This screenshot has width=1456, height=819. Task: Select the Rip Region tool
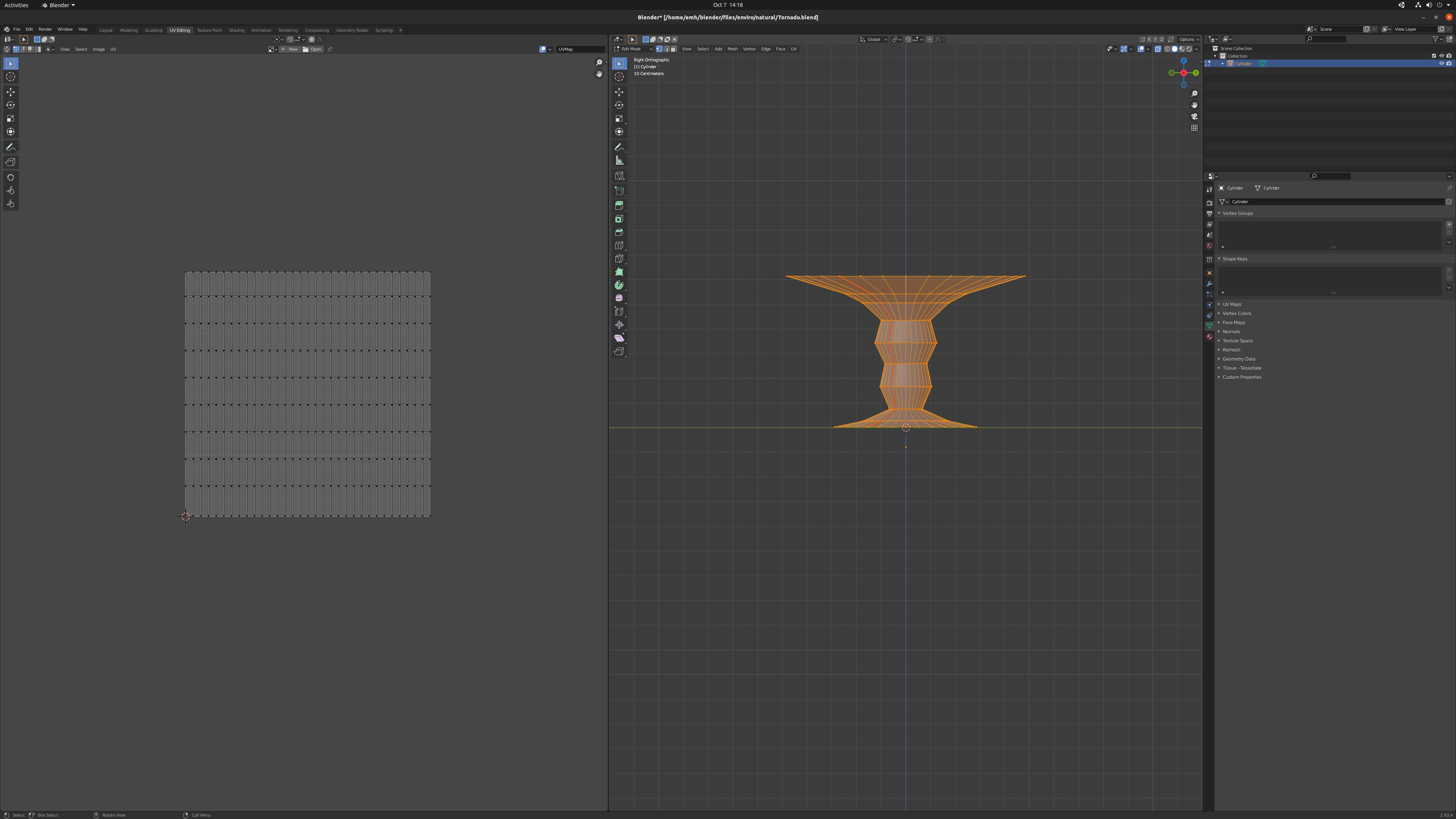click(x=619, y=351)
